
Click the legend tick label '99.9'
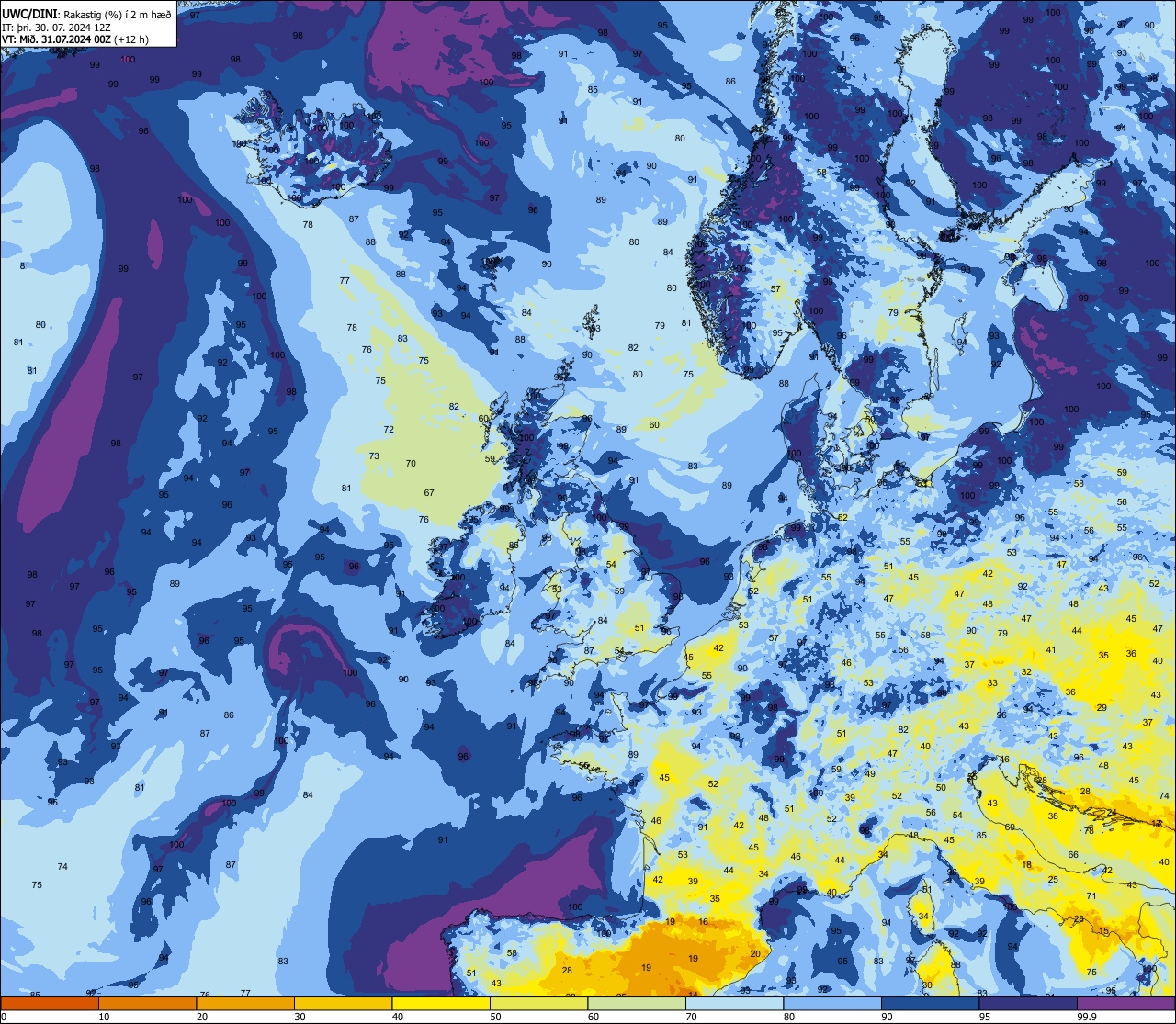[x=1087, y=1017]
